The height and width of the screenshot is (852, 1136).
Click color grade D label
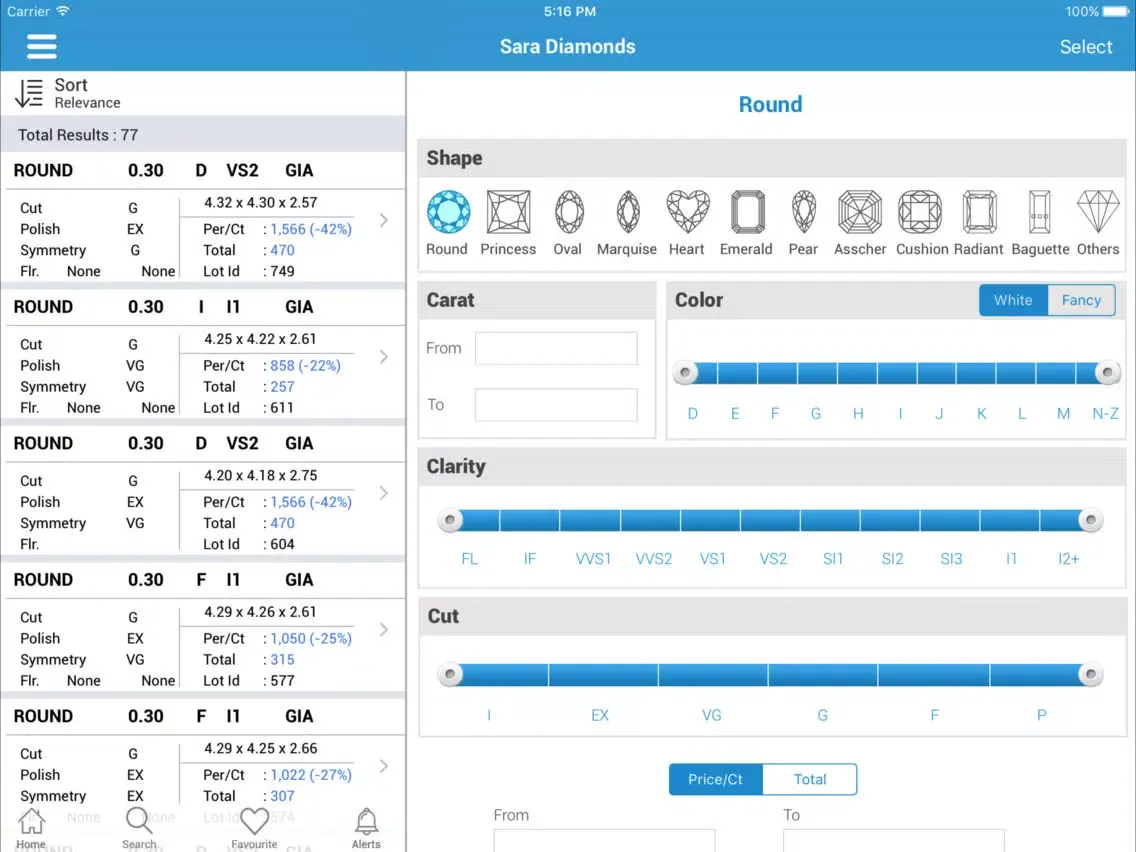point(693,414)
